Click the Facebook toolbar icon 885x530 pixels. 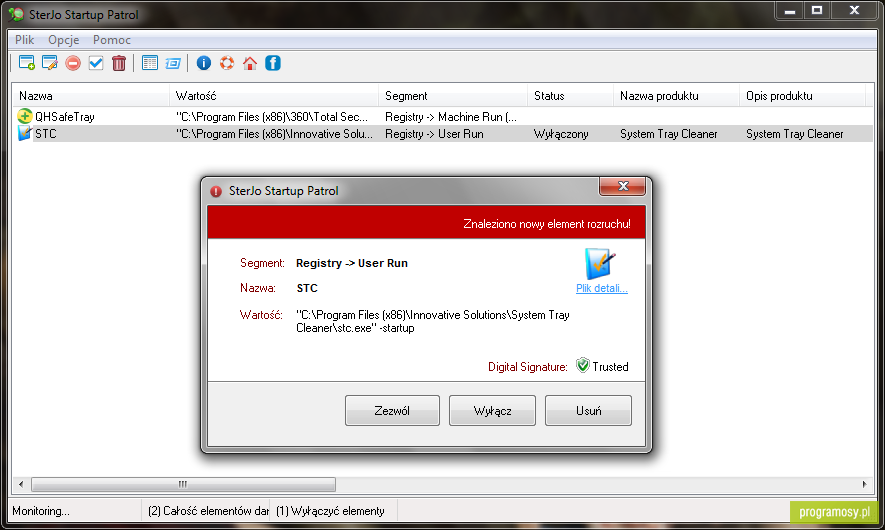(273, 63)
